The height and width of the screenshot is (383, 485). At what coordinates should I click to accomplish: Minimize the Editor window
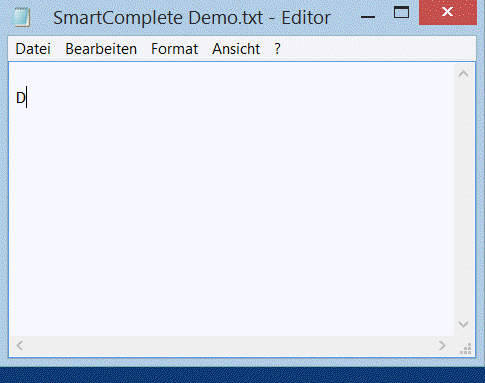click(x=368, y=17)
